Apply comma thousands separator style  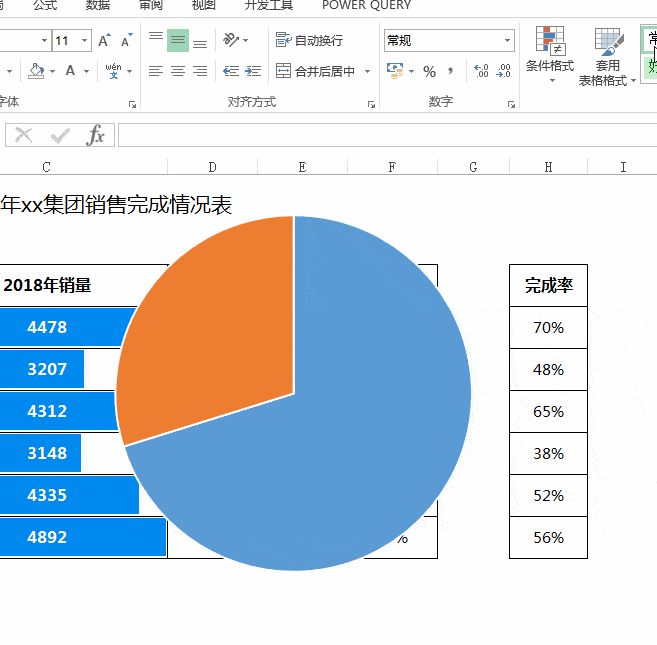(x=450, y=71)
